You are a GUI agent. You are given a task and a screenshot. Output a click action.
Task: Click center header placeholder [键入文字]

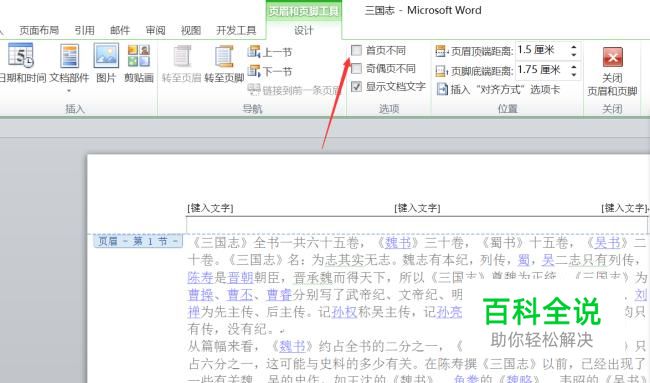[x=417, y=208]
